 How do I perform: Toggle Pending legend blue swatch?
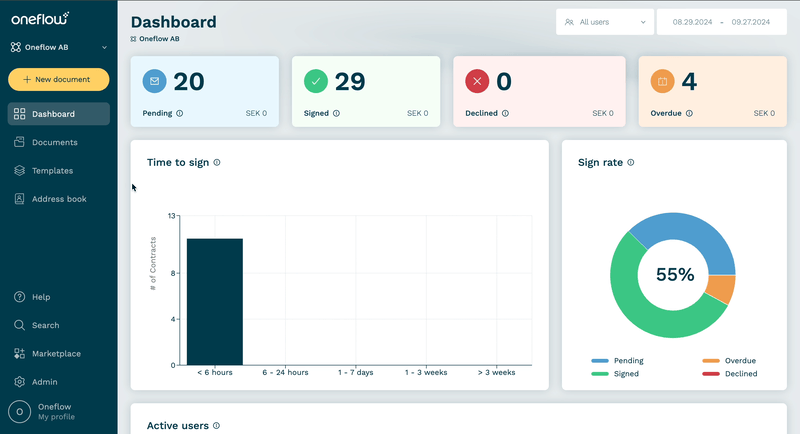coord(599,361)
